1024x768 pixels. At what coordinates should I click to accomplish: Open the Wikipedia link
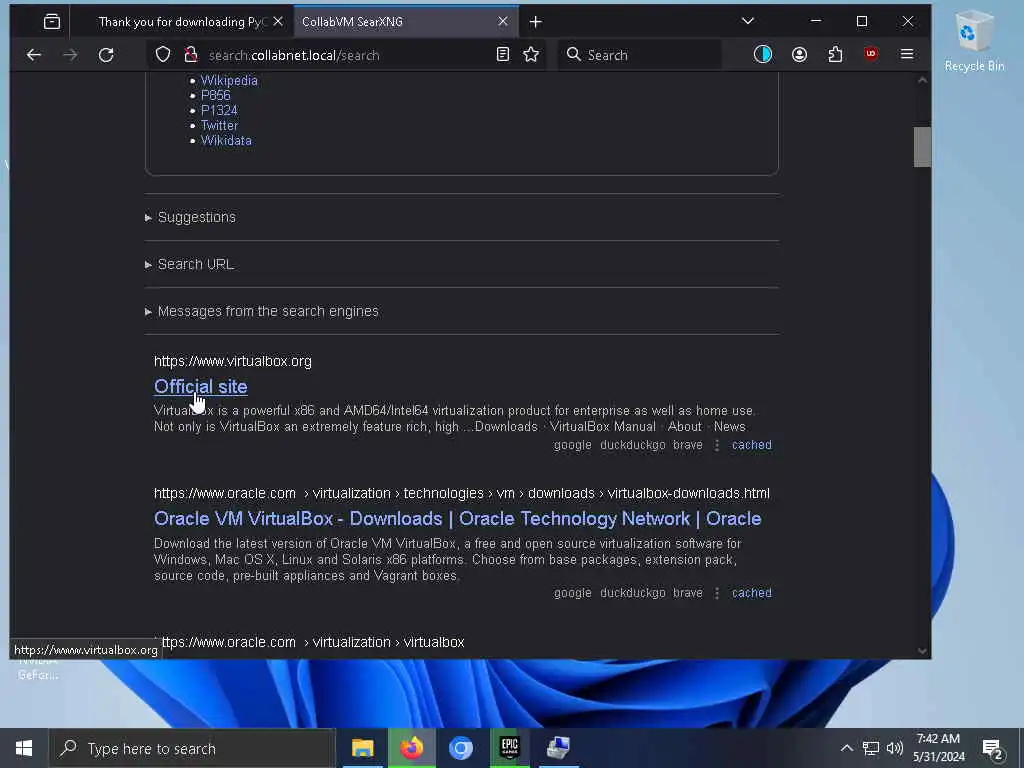229,80
